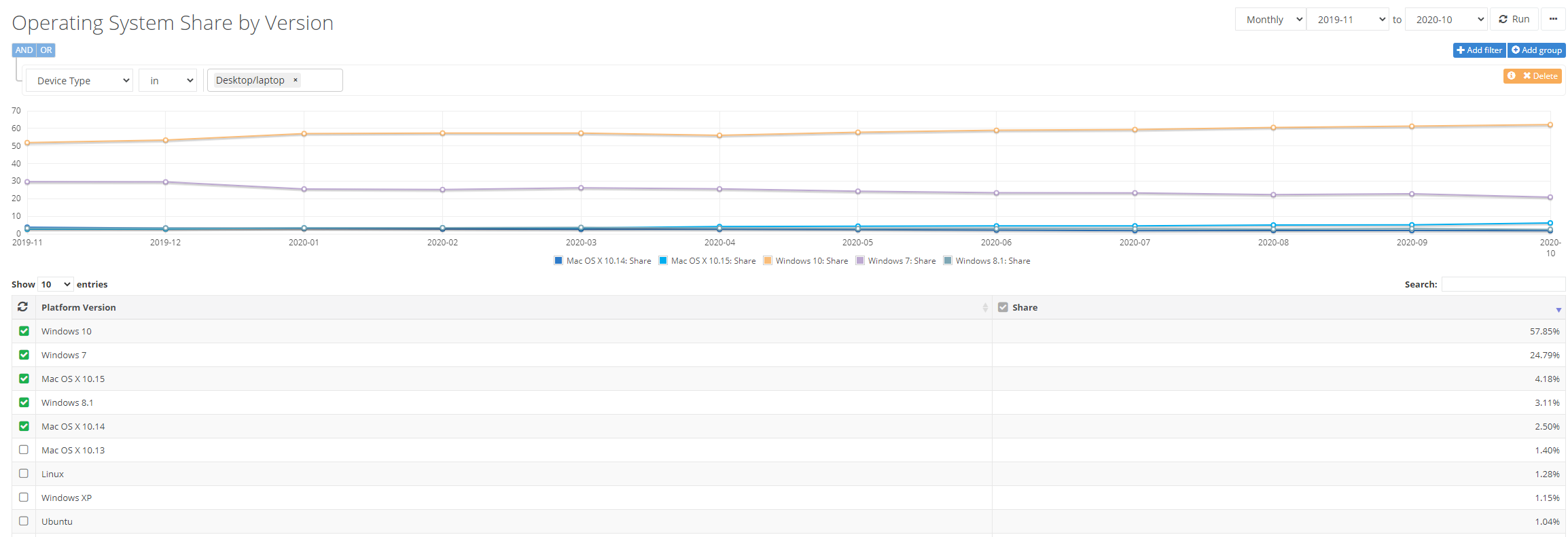
Task: Remove the Desktop/laptop filter tag
Action: (296, 80)
